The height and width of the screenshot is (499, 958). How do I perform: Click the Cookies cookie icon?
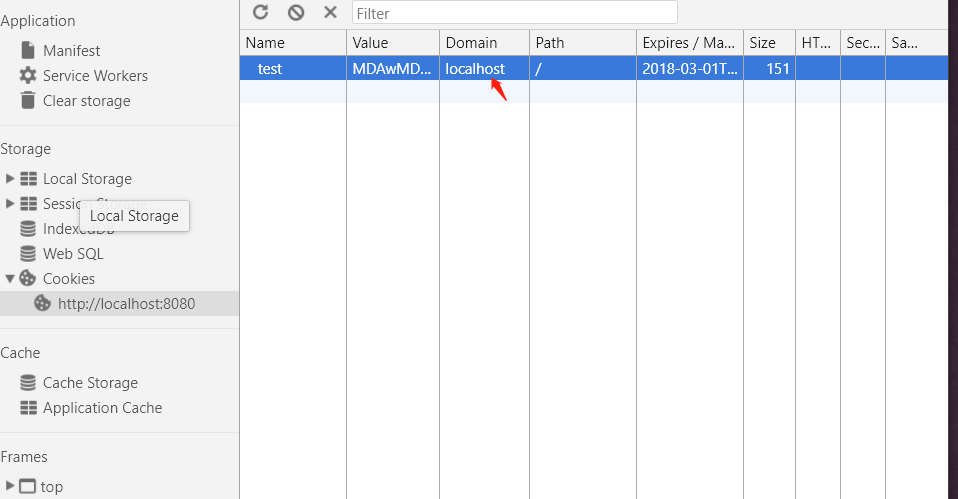click(x=28, y=279)
